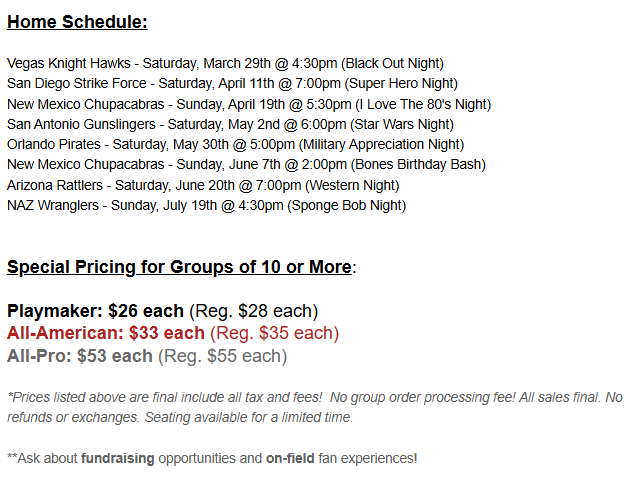Click the refunds or exchanges disclaimer line
This screenshot has width=630, height=478.
click(180, 417)
